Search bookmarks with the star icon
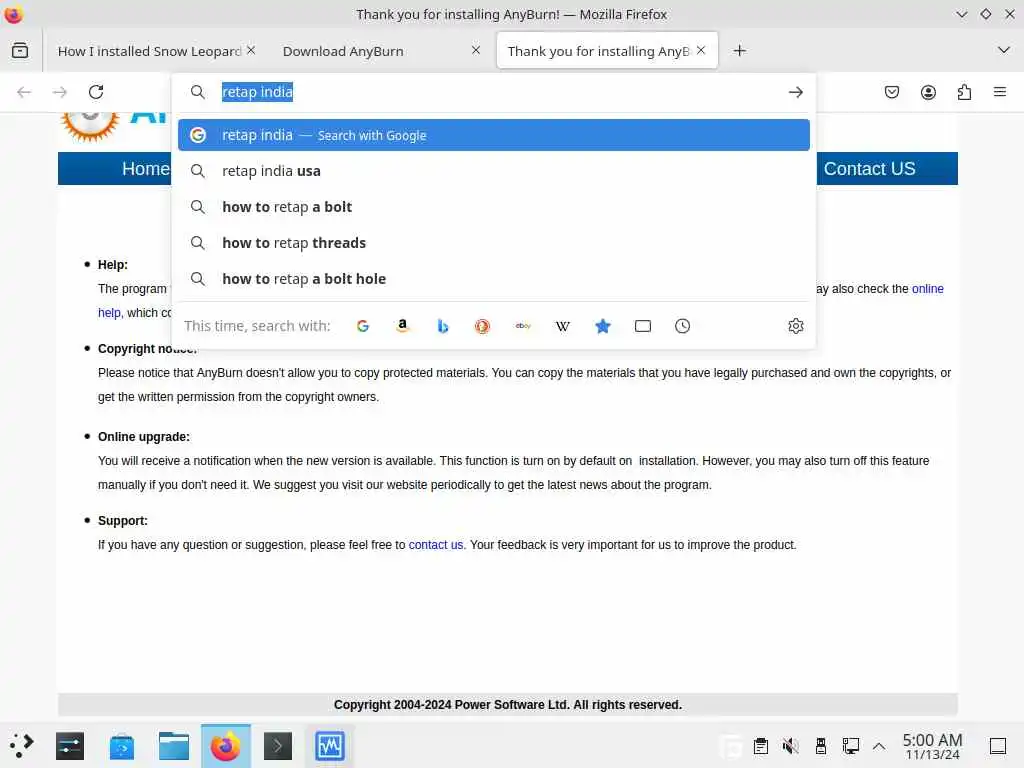The height and width of the screenshot is (768, 1024). pyautogui.click(x=603, y=326)
